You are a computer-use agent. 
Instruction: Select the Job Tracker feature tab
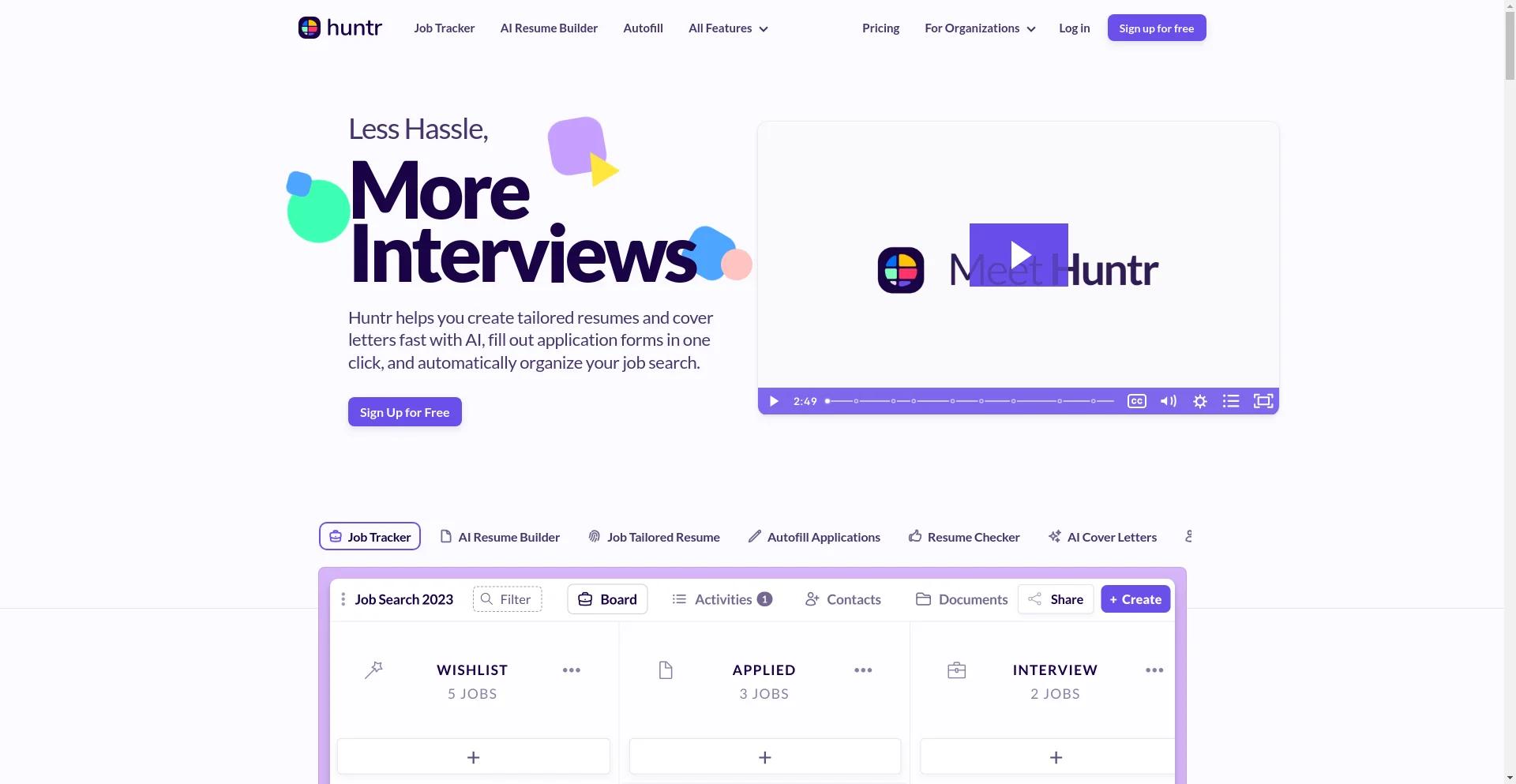[x=370, y=536]
